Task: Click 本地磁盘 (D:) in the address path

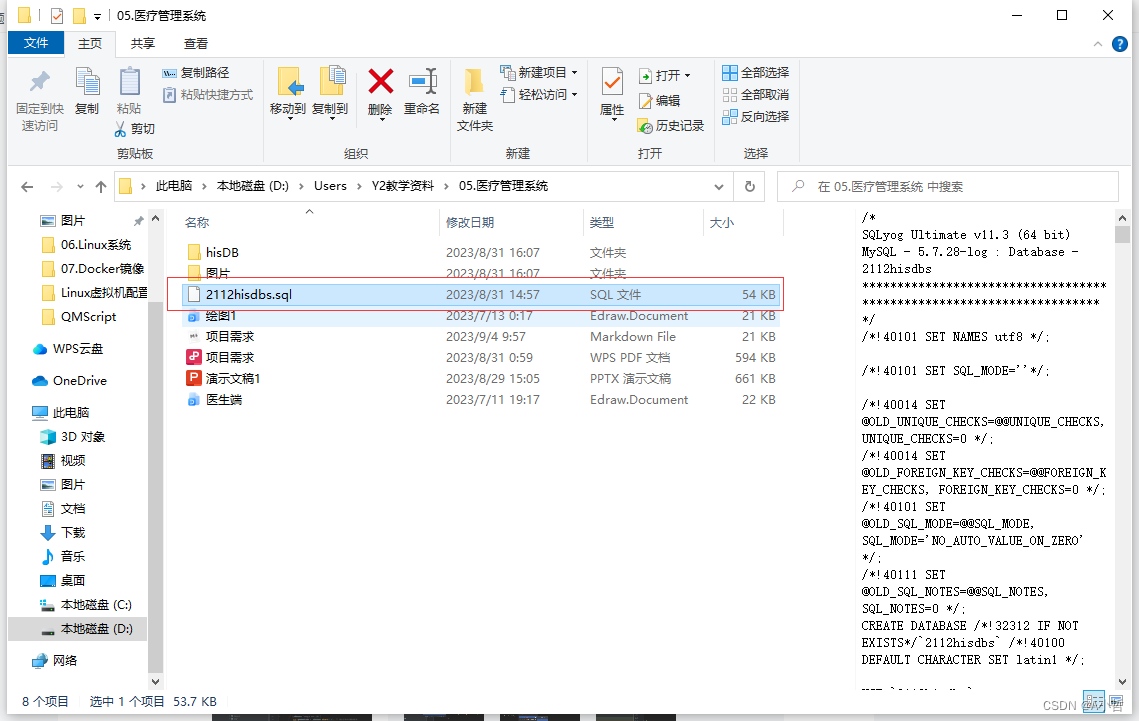Action: (x=253, y=186)
